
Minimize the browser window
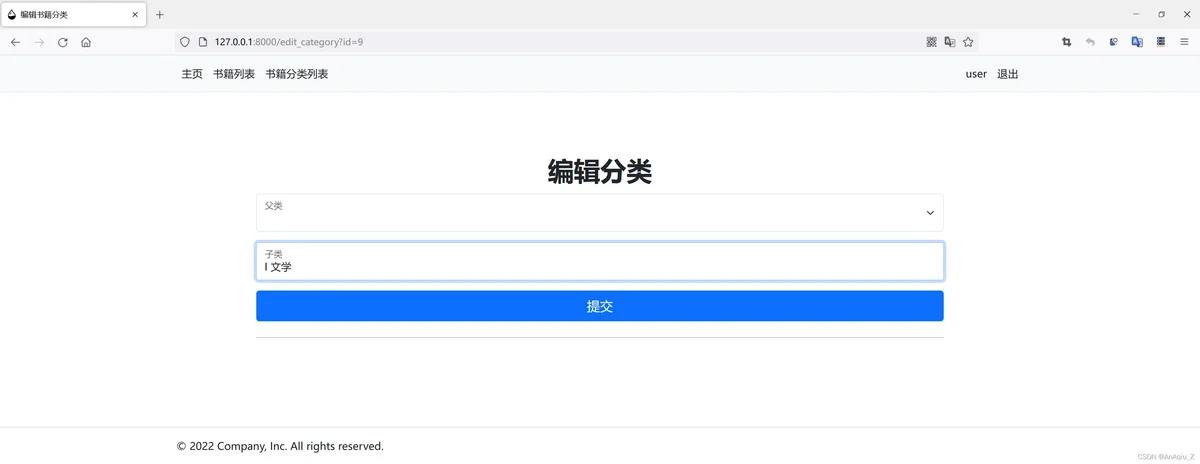click(x=1136, y=14)
